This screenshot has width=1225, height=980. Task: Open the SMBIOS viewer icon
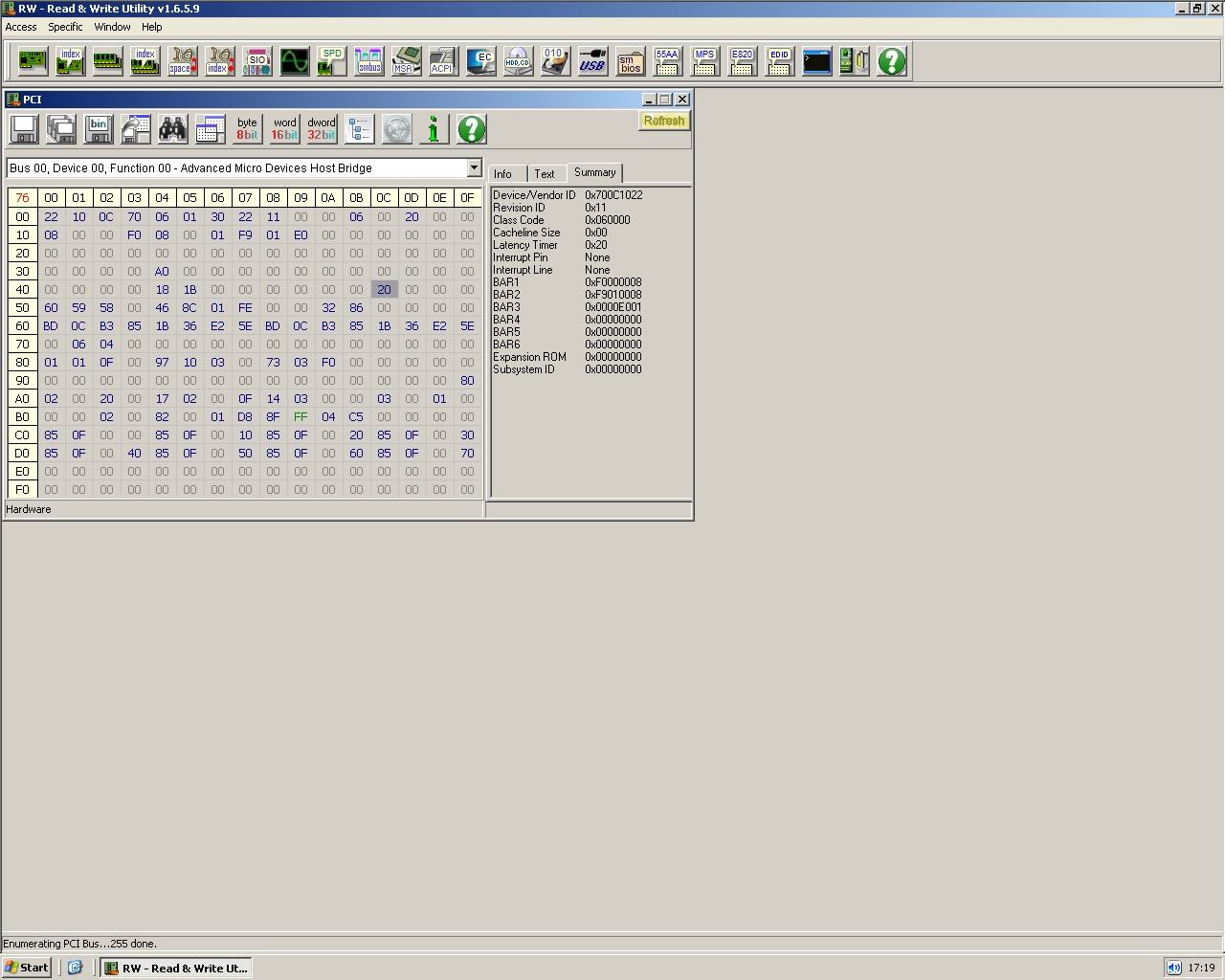[x=630, y=61]
